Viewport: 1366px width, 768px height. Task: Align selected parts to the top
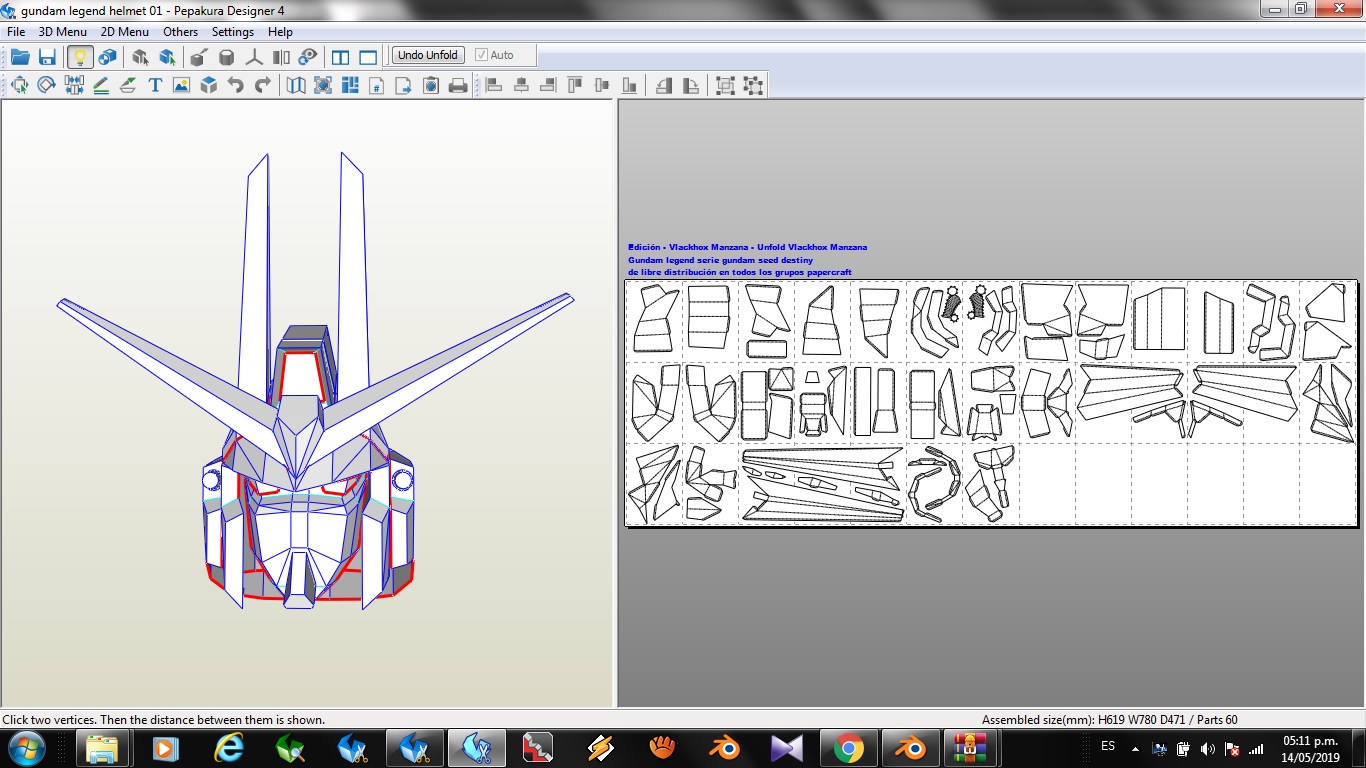click(575, 85)
